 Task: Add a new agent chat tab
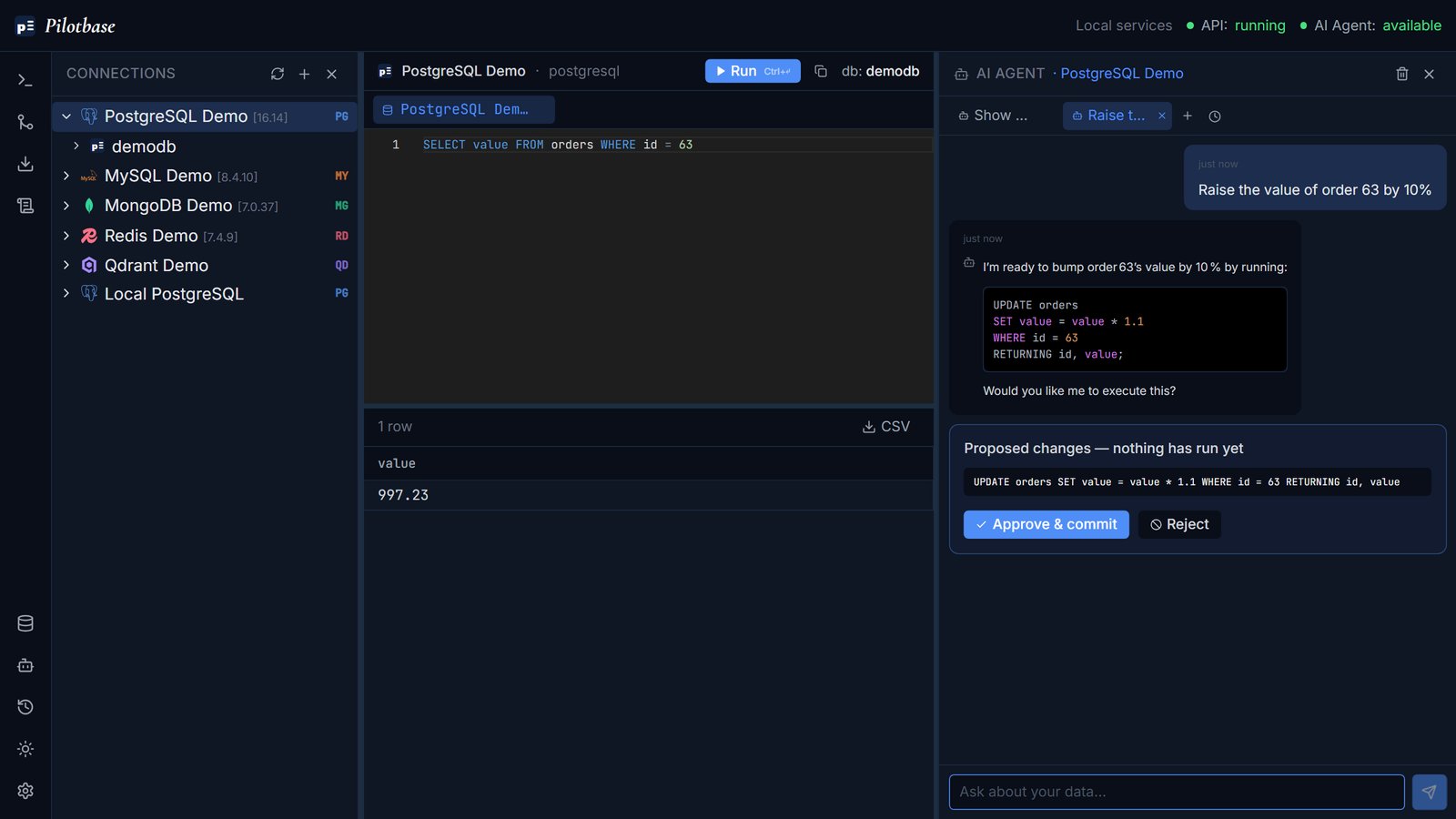1188,116
